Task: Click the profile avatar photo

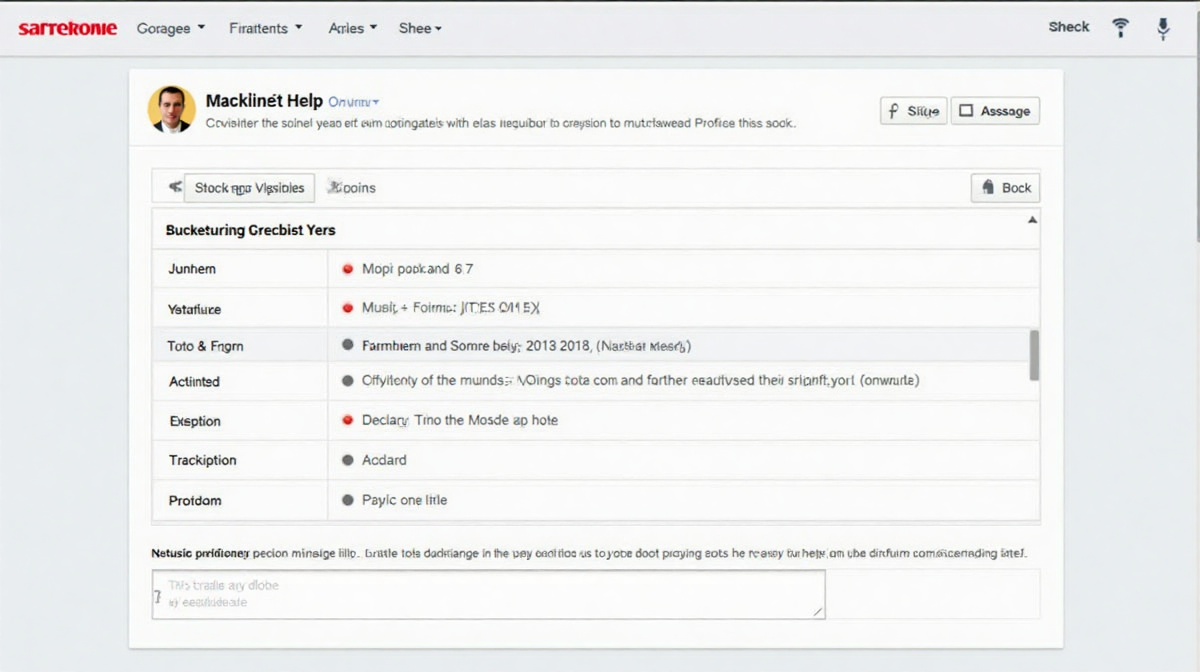Action: tap(171, 109)
